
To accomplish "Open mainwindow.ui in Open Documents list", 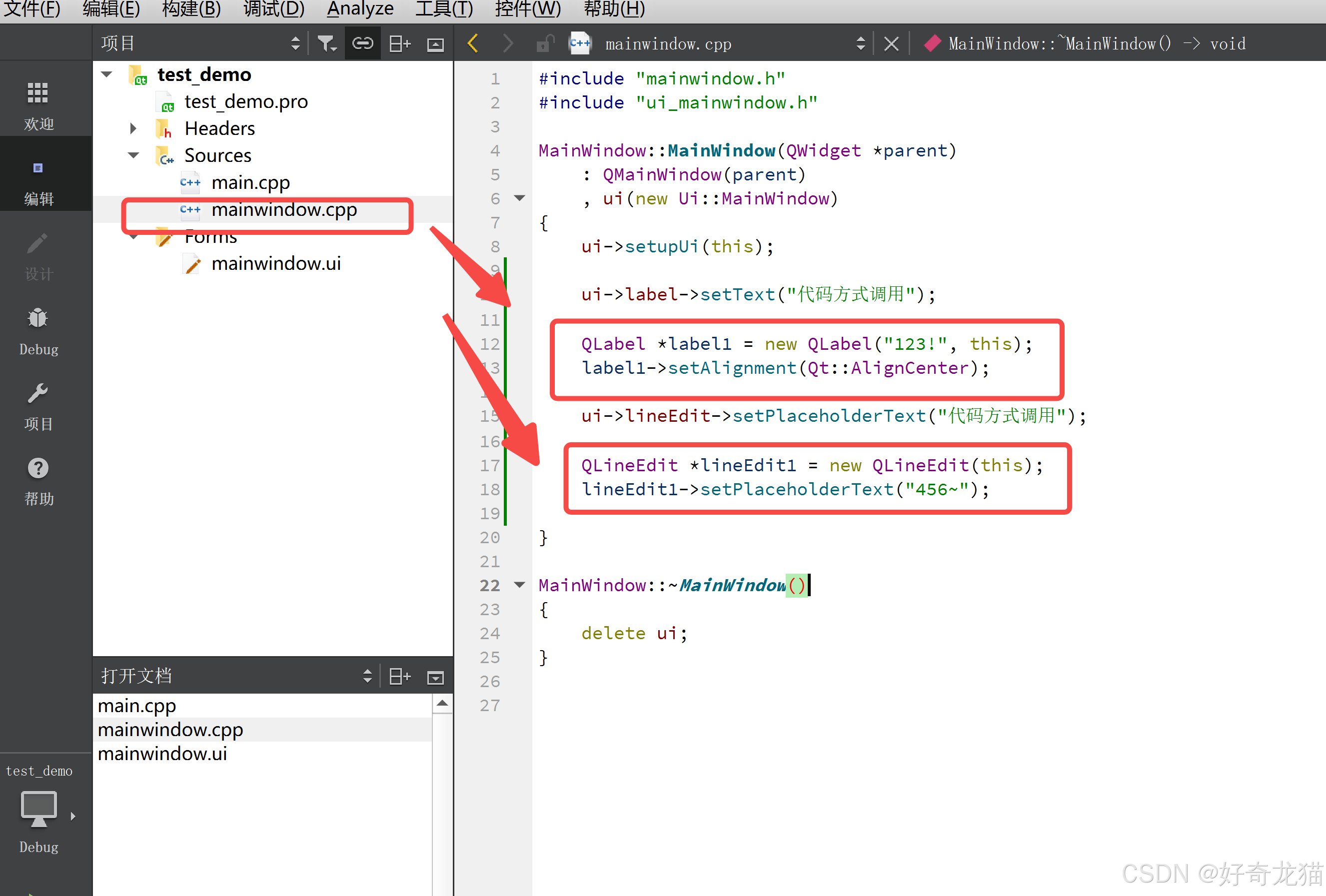I will click(162, 754).
